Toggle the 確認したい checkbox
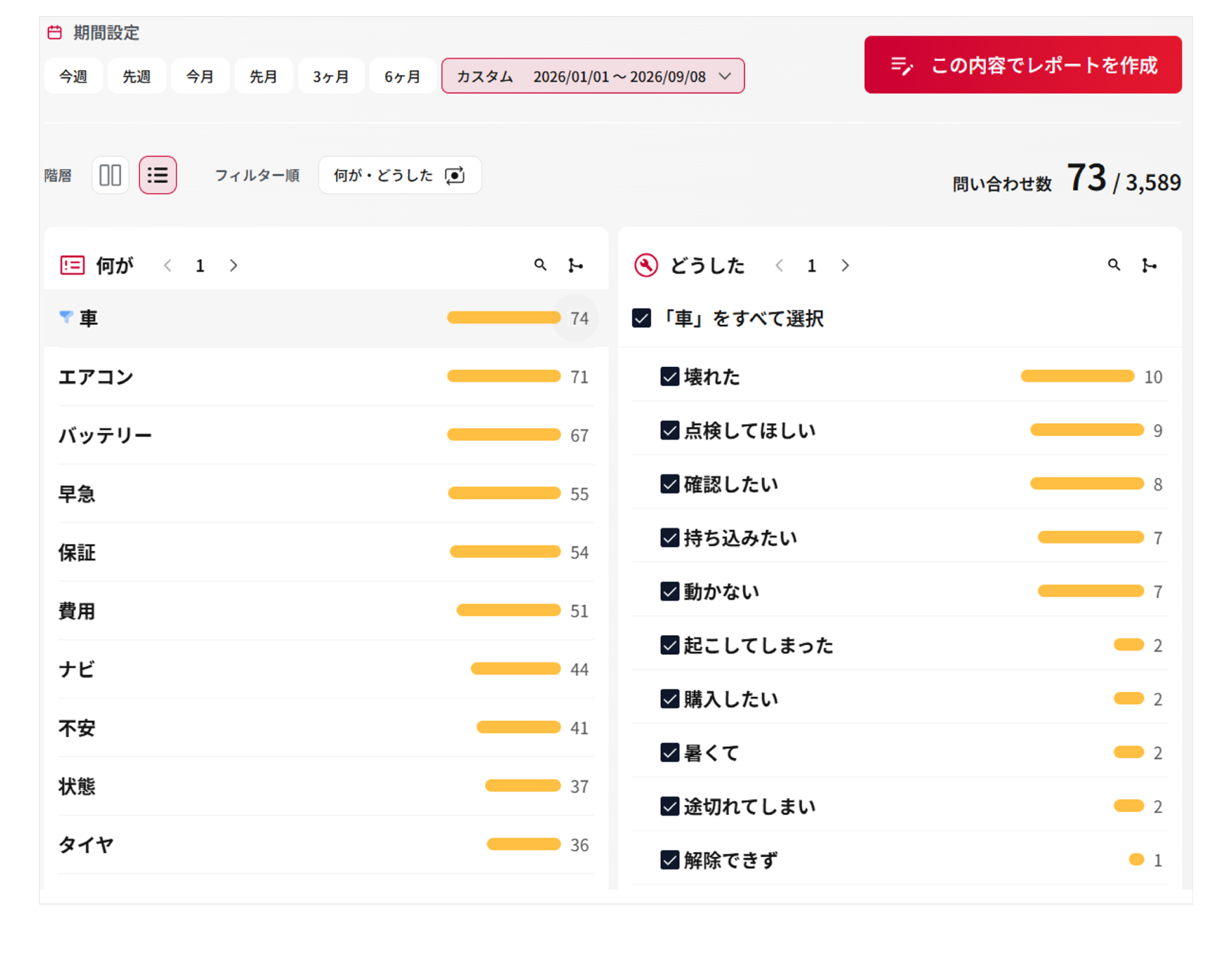Screen dimensions: 1232x953 coord(669,484)
